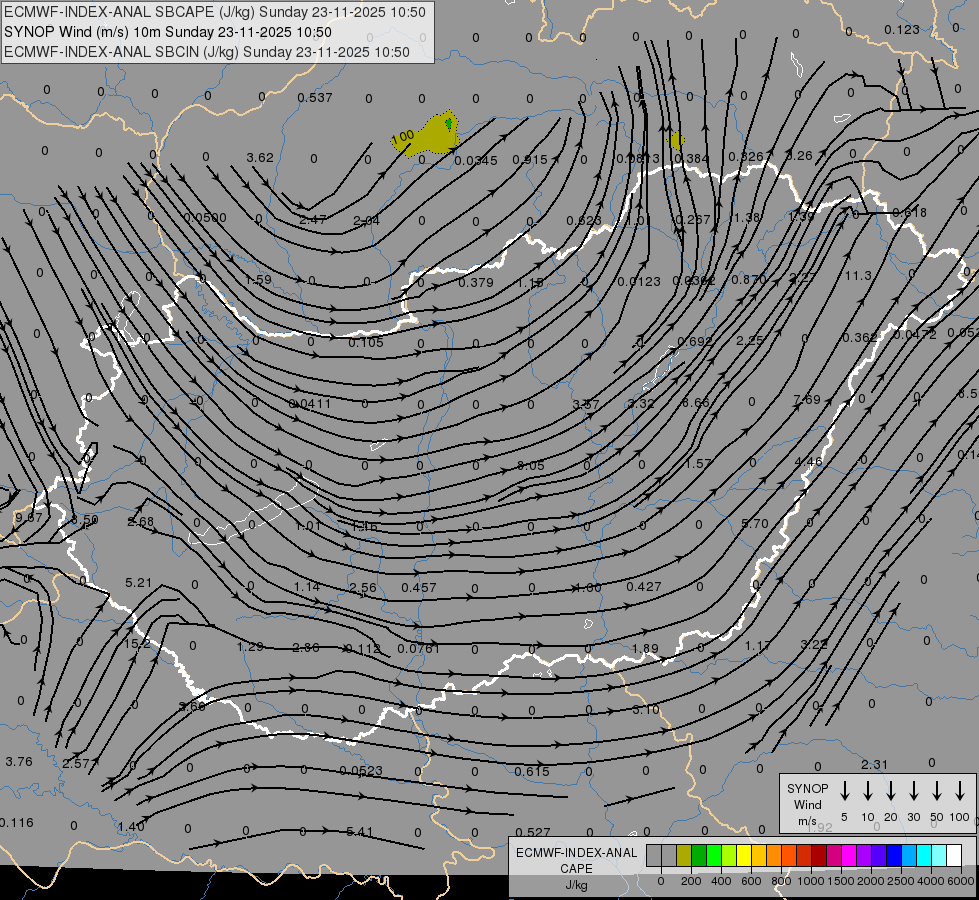Click the ECMWF-INDEX-ANAL CAPE legend title
This screenshot has width=979, height=900.
[x=576, y=868]
